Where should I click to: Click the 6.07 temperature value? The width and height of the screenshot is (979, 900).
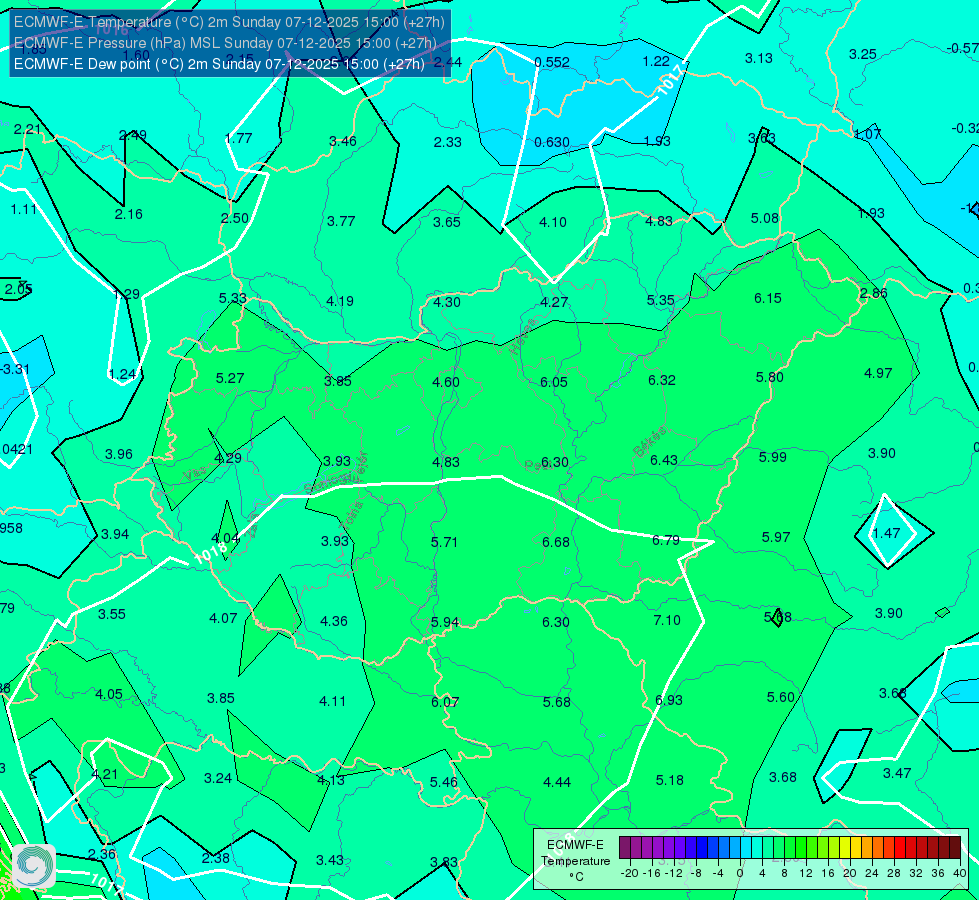click(445, 703)
